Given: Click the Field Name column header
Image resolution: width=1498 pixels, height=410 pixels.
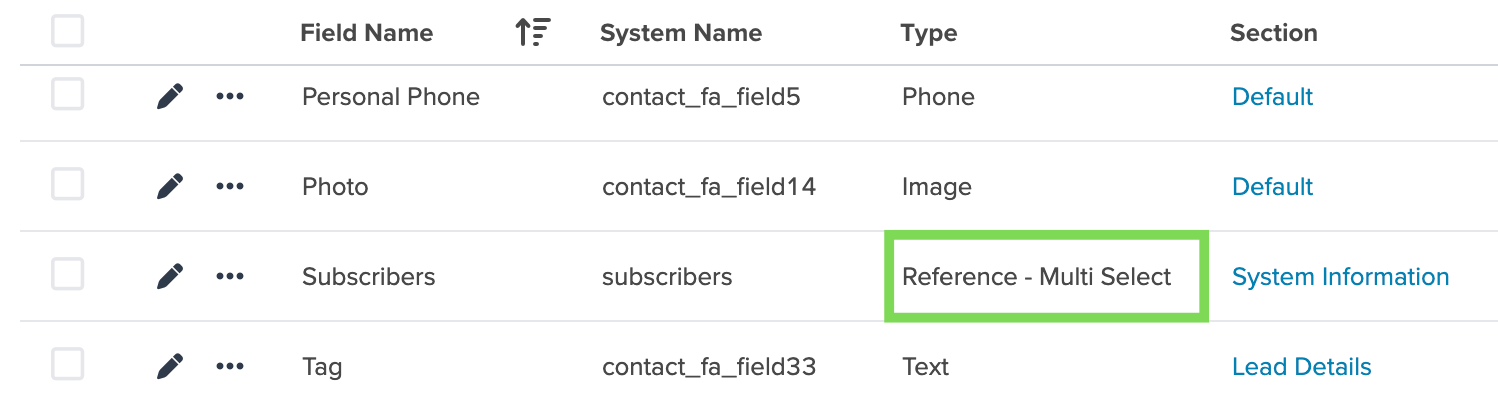Looking at the screenshot, I should pyautogui.click(x=366, y=33).
